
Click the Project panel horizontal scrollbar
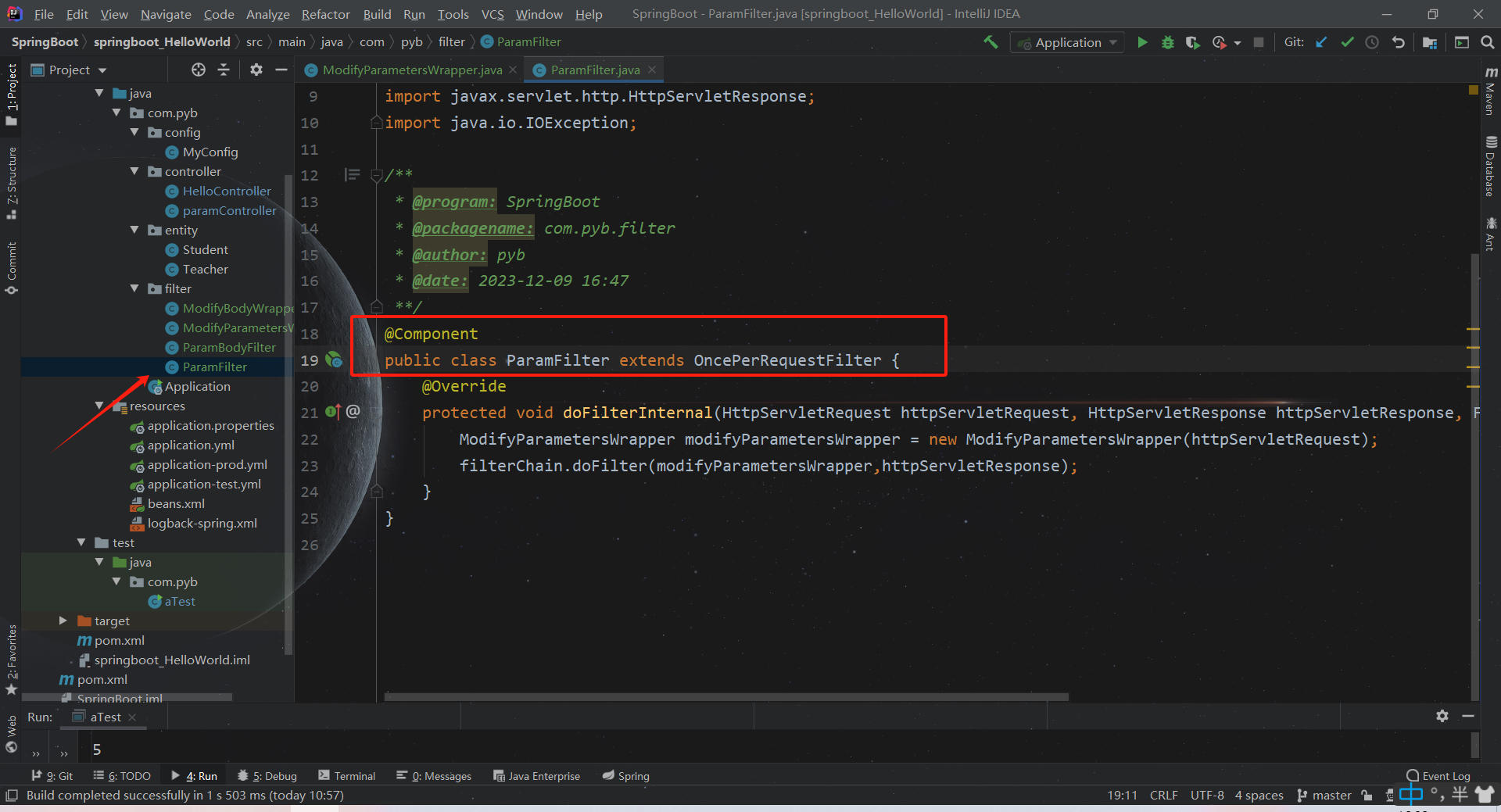127,696
